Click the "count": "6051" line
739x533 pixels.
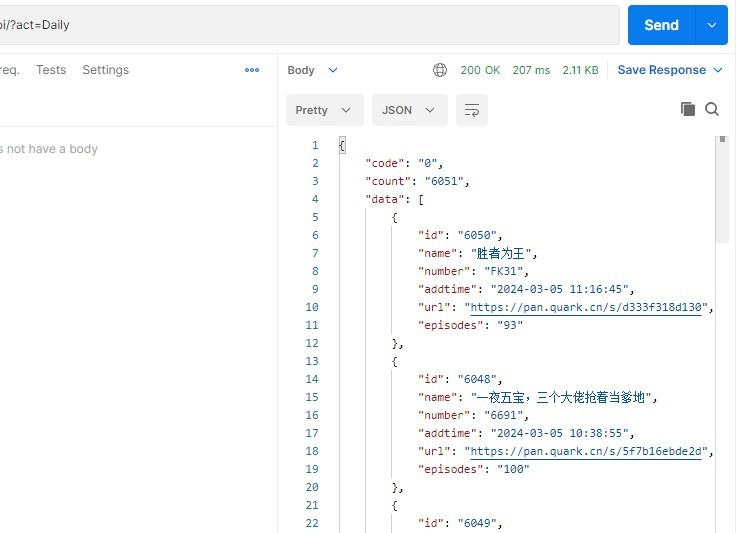[417, 181]
